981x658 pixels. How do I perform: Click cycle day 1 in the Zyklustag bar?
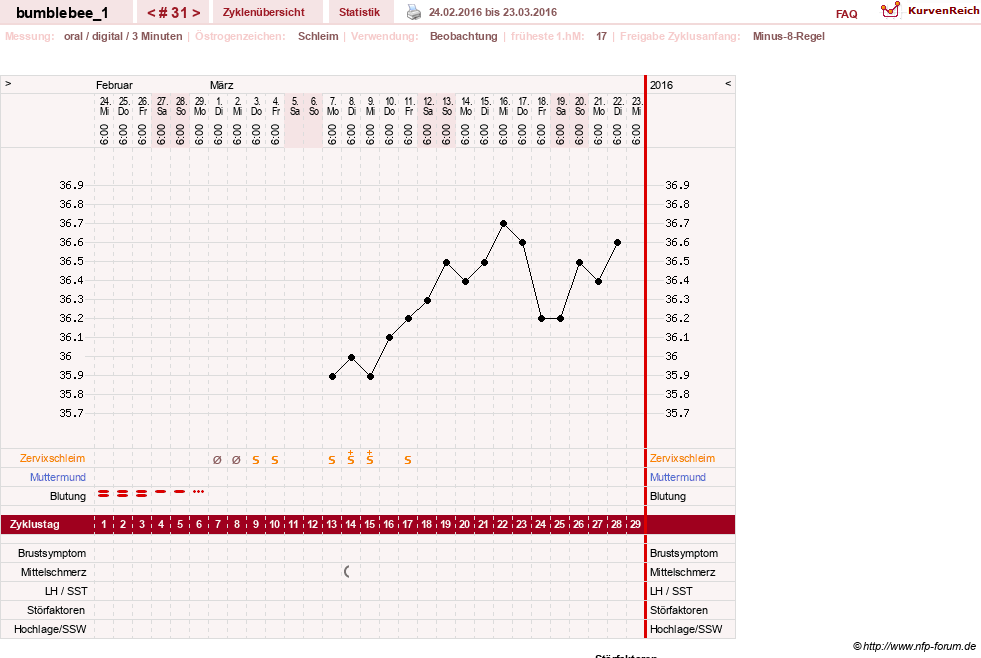[x=104, y=524]
